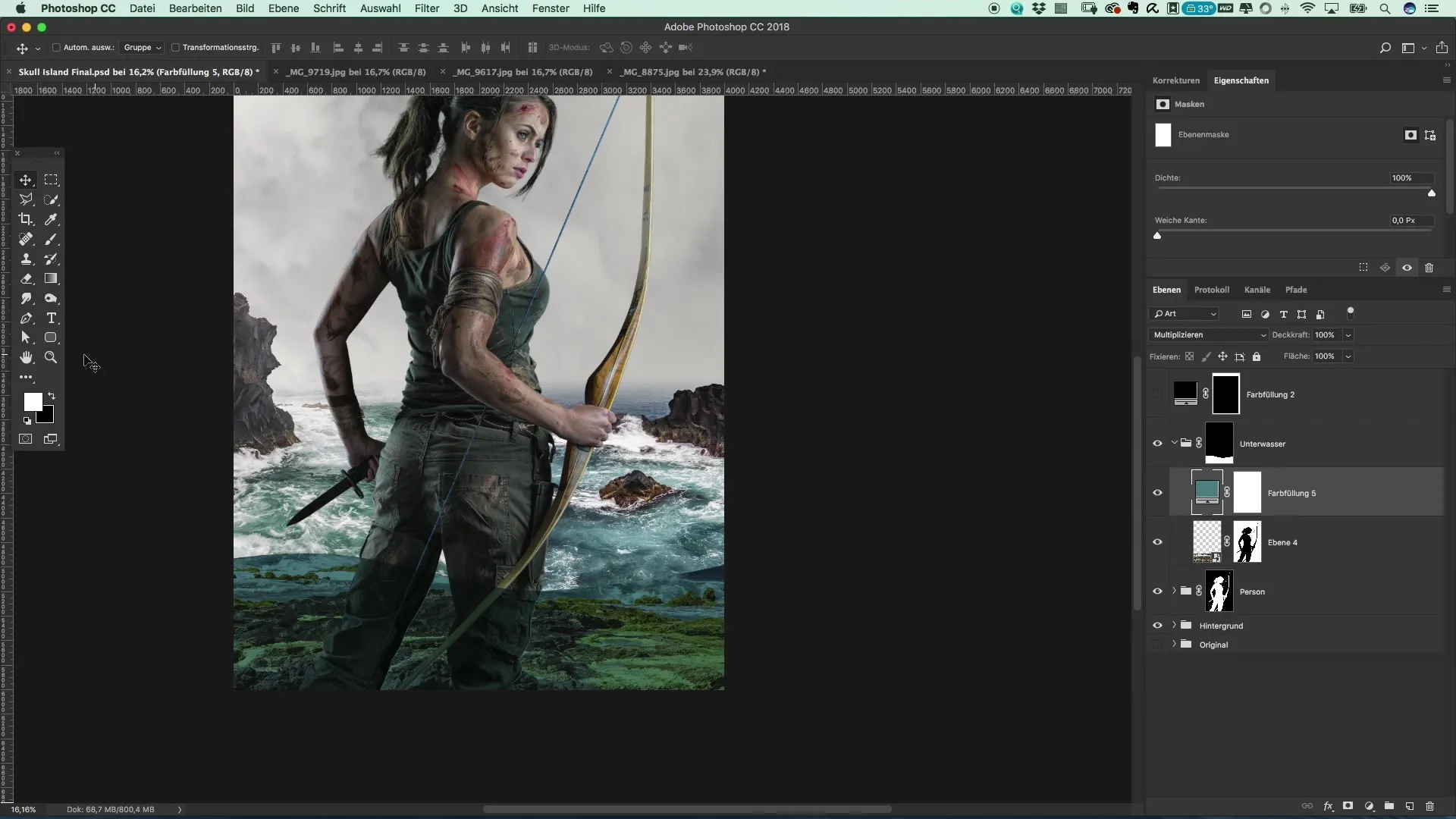1456x819 pixels.
Task: Switch to the Pfade tab
Action: coord(1296,290)
